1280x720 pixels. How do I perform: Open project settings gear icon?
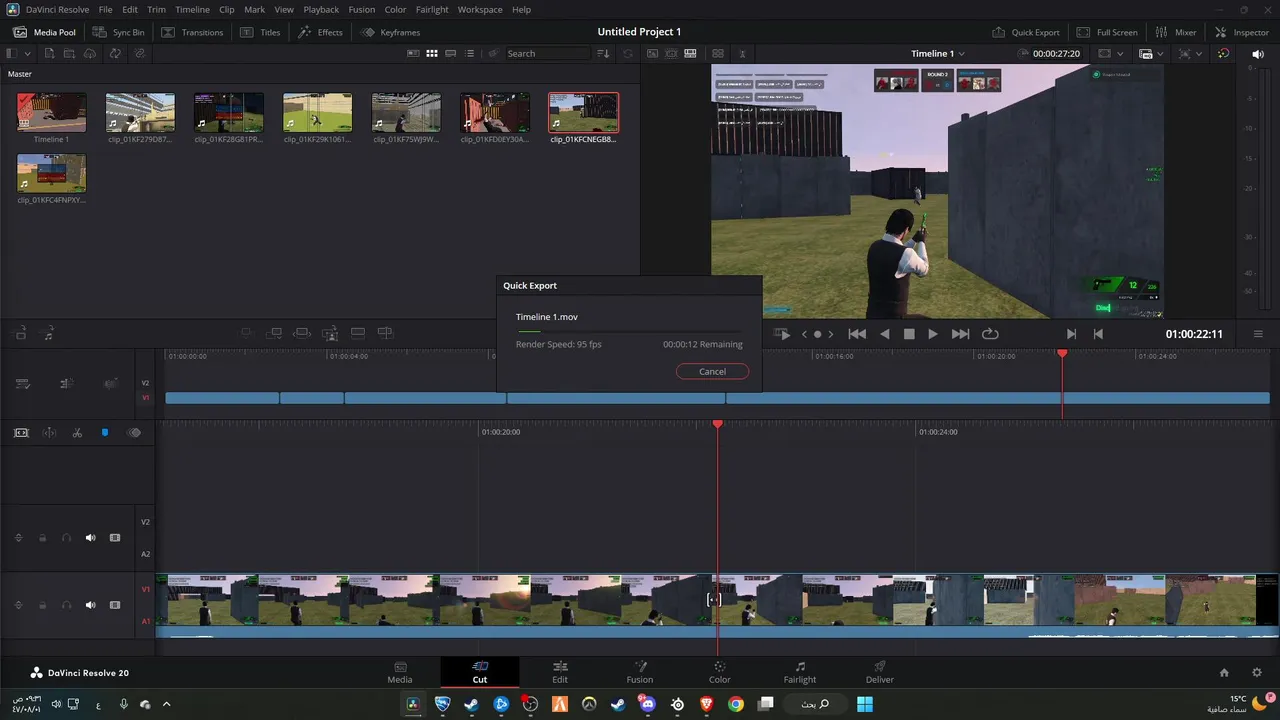1257,673
